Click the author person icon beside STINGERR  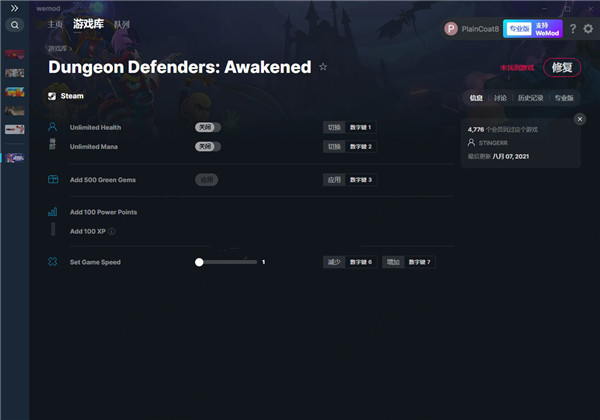(471, 143)
